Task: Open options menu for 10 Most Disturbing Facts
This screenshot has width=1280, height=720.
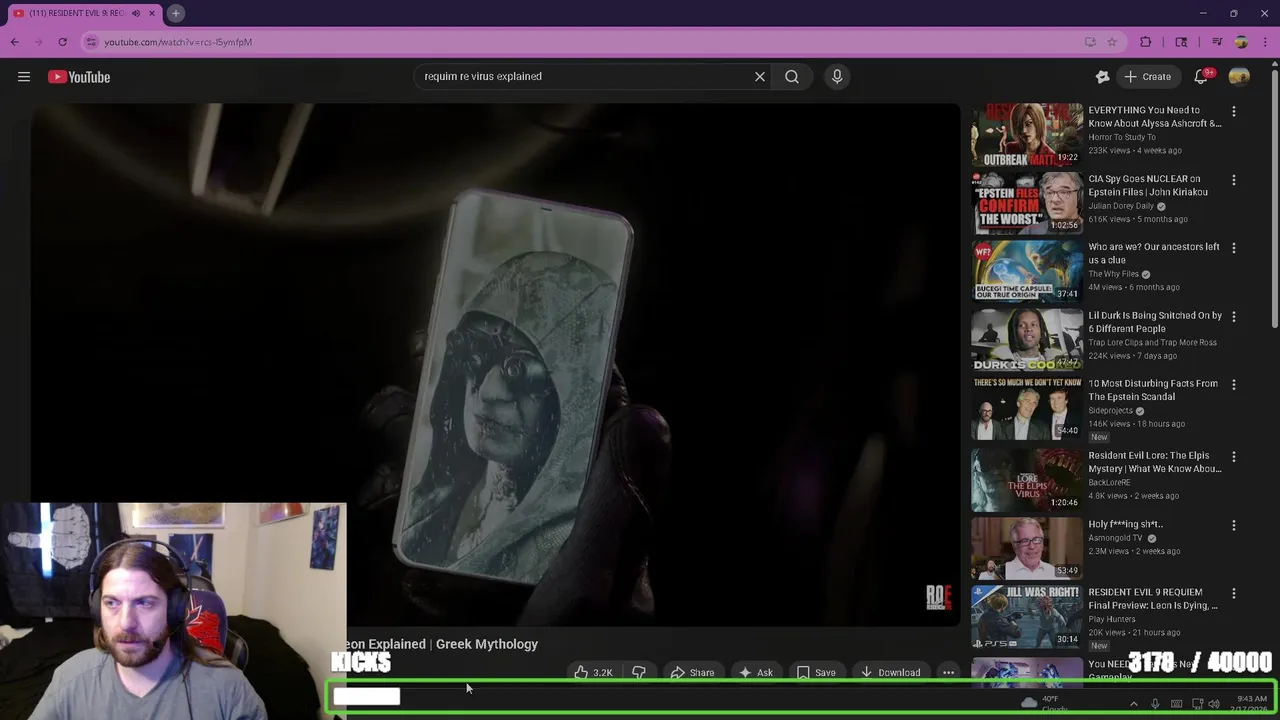Action: point(1234,385)
